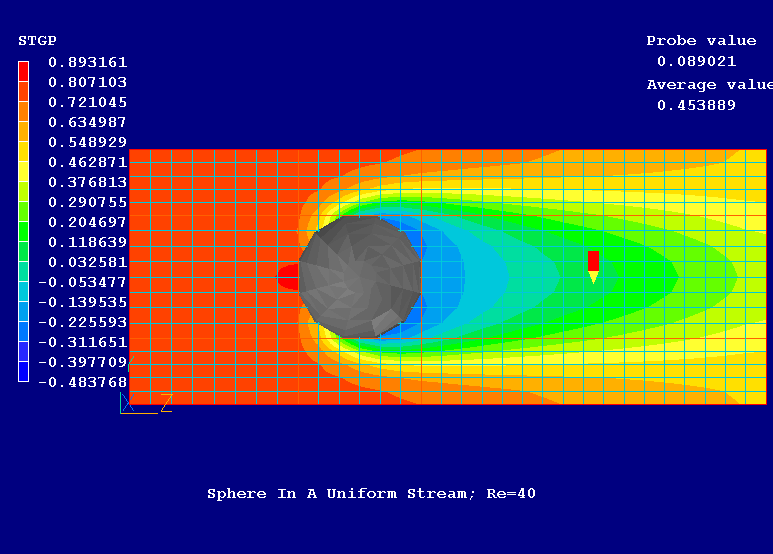773x554 pixels.
Task: Click the axis orientation triad
Action: [133, 402]
